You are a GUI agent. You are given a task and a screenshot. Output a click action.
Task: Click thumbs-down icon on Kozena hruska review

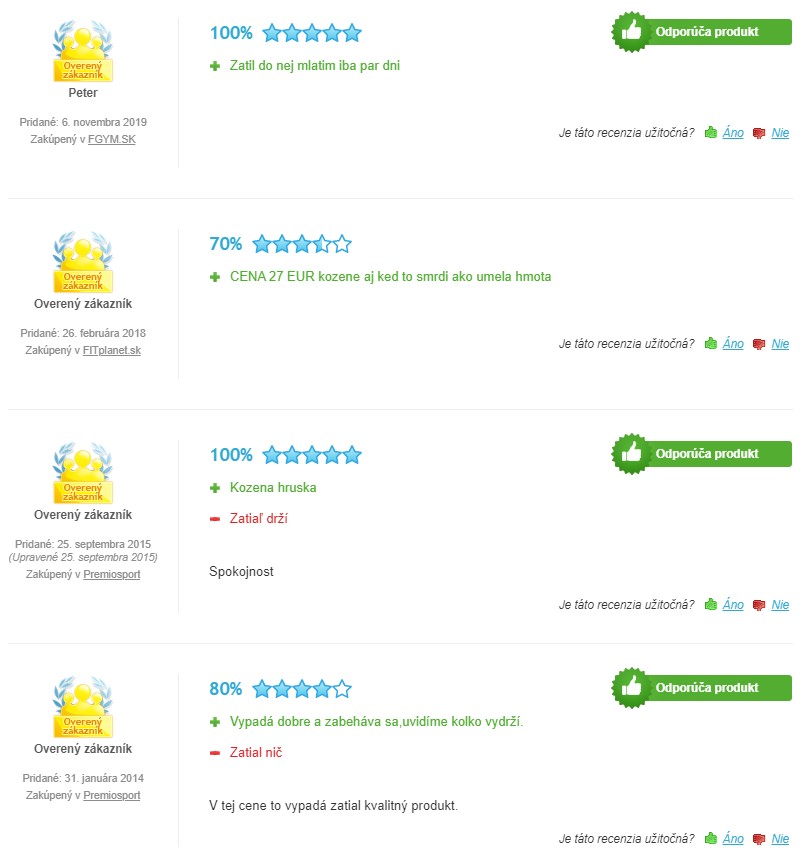coord(759,604)
